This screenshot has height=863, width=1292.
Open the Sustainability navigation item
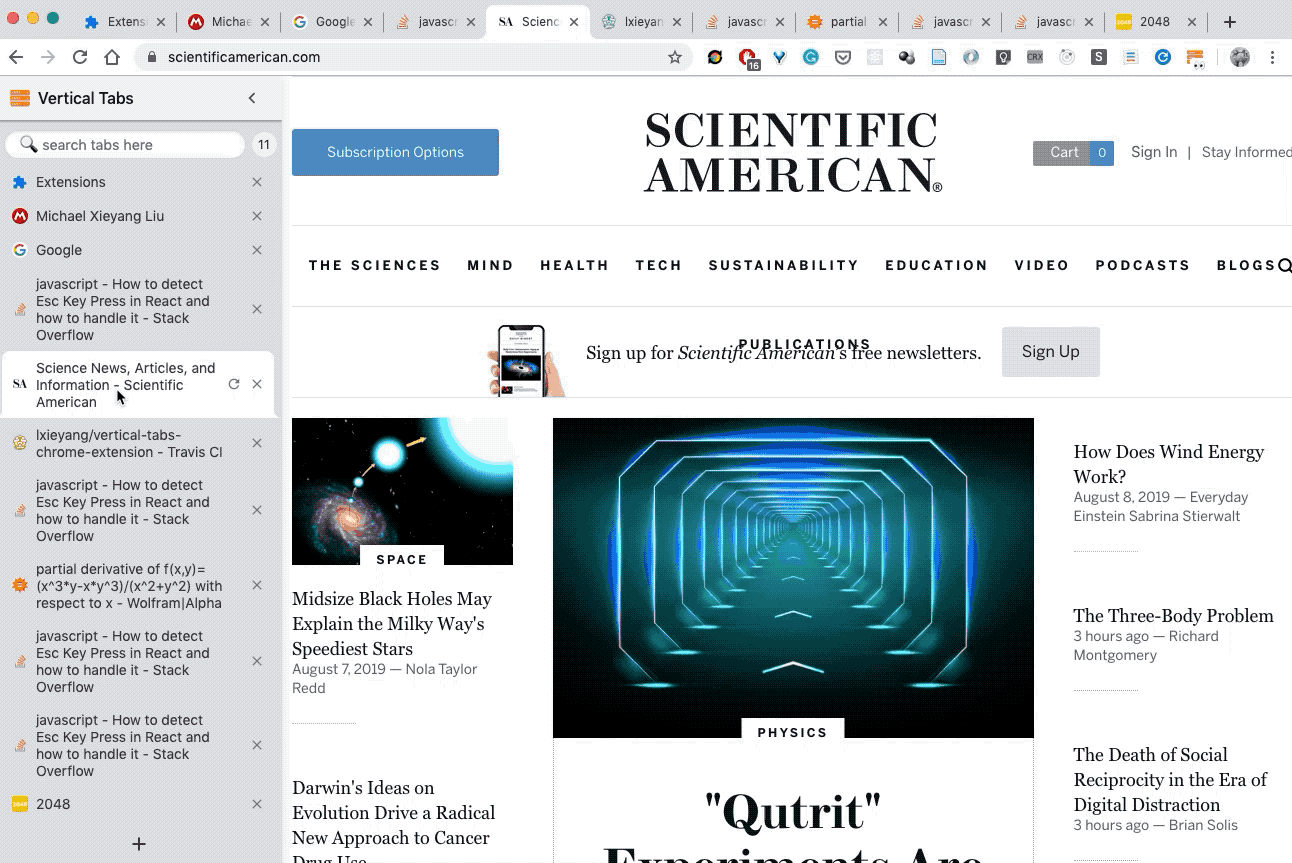(x=784, y=265)
